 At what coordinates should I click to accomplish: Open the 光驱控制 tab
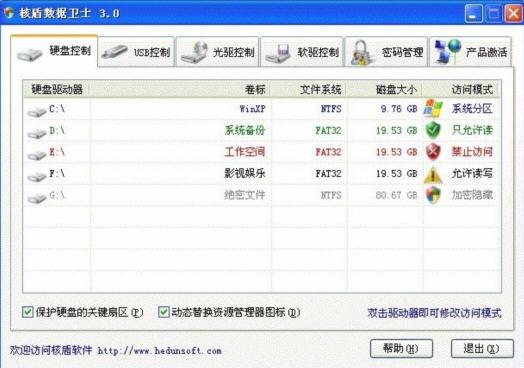[218, 52]
